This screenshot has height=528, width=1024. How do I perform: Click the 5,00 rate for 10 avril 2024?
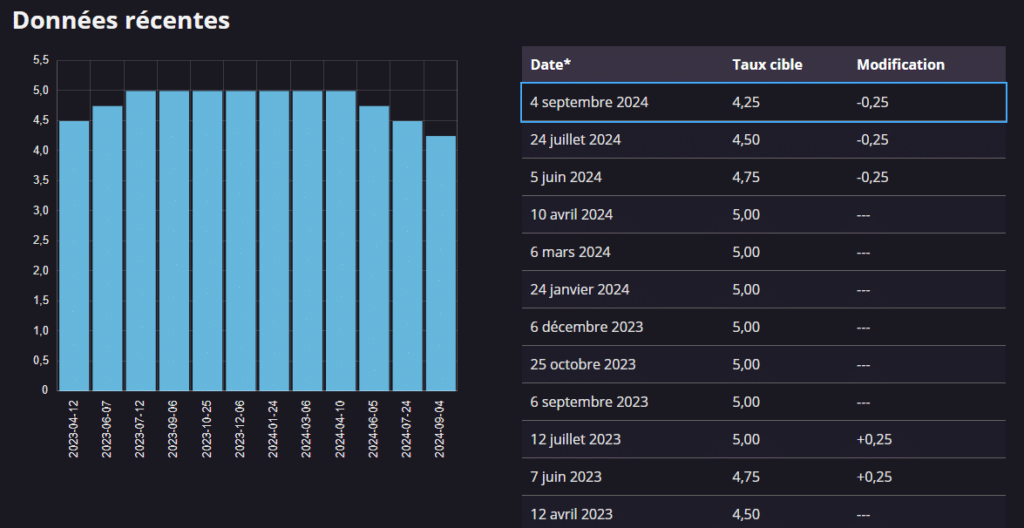point(746,214)
